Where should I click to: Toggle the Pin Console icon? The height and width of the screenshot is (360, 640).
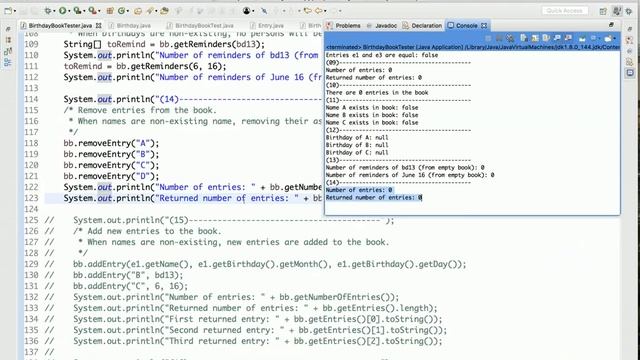(582, 38)
